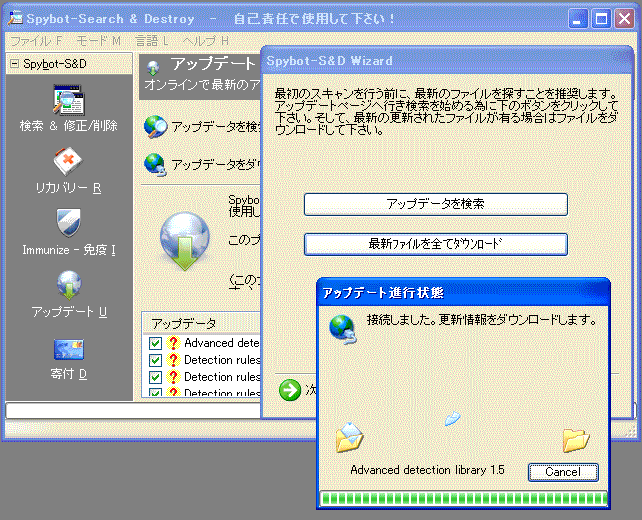Screen dimensions: 642x520
Task: Click the 寄付 D sidebar label
Action: 69,373
